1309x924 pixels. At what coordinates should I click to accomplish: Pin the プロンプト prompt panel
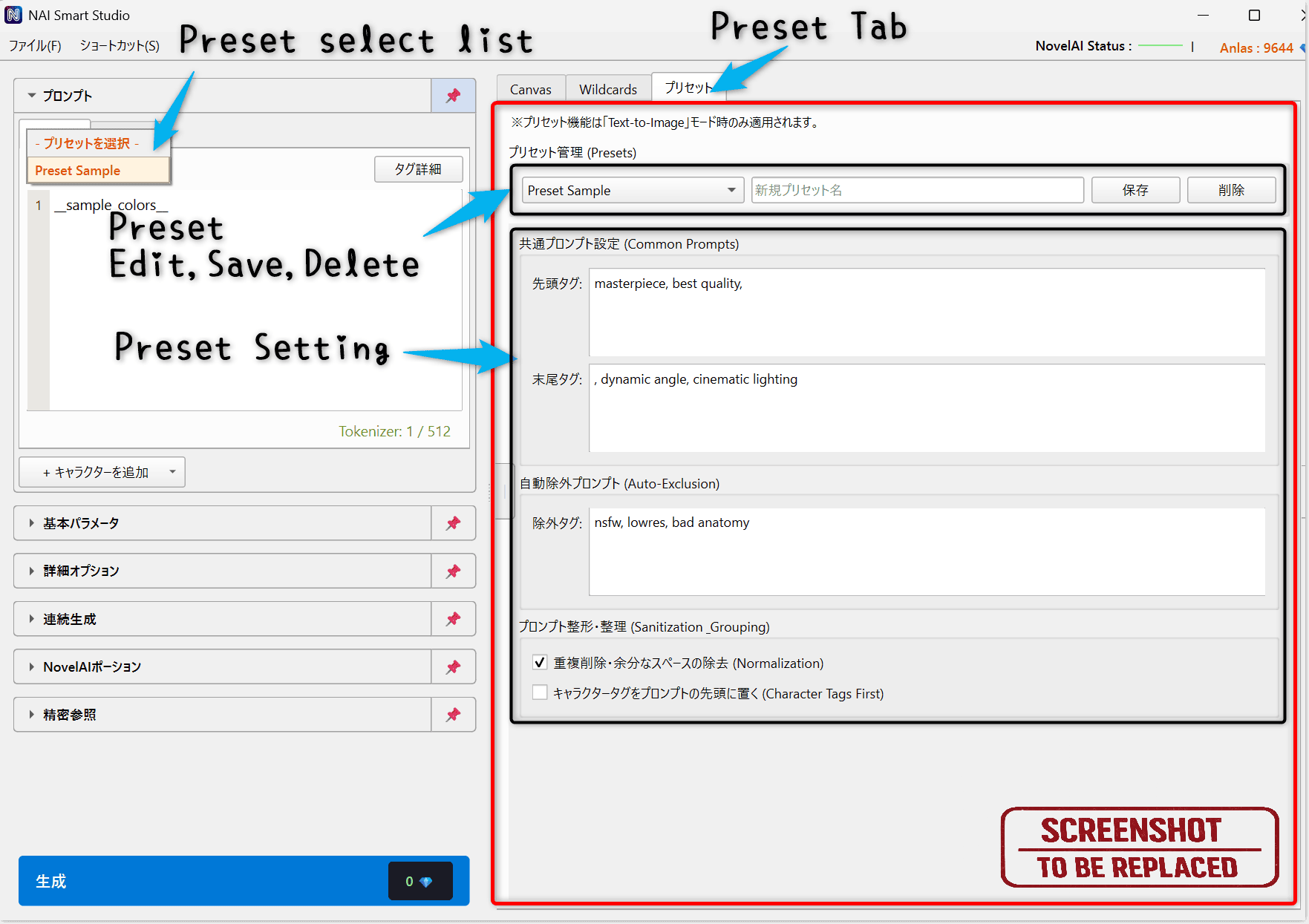tap(453, 95)
